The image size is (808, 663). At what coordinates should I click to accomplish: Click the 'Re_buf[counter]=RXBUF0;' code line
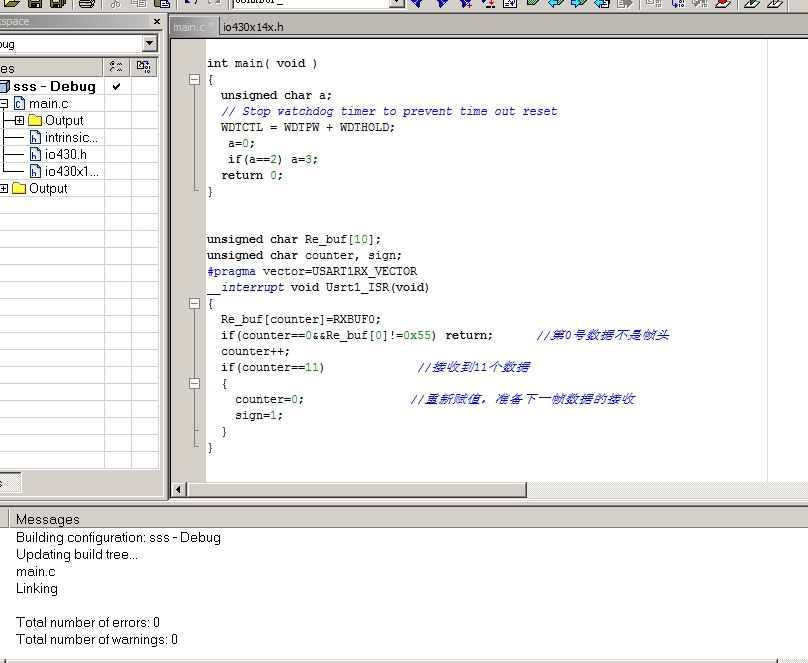coord(301,319)
